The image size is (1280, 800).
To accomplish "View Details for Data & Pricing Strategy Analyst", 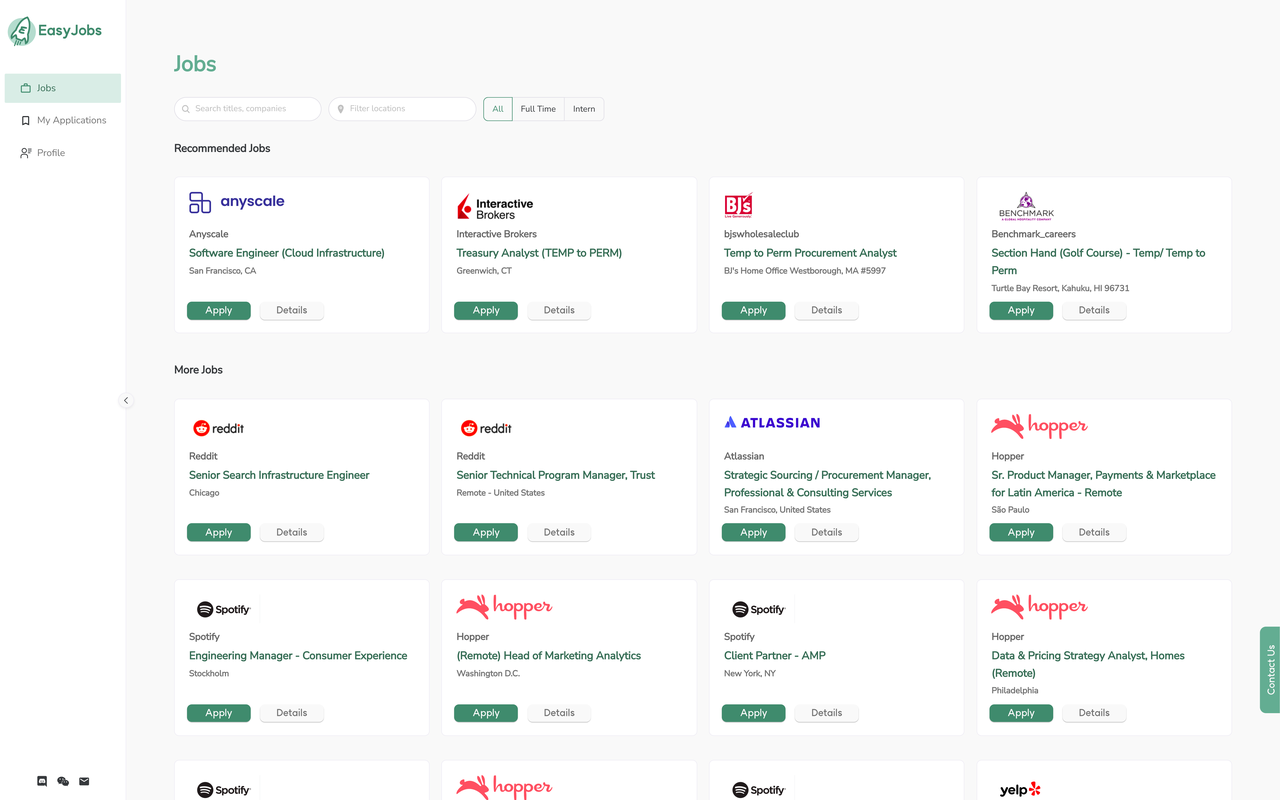I will tap(1094, 713).
